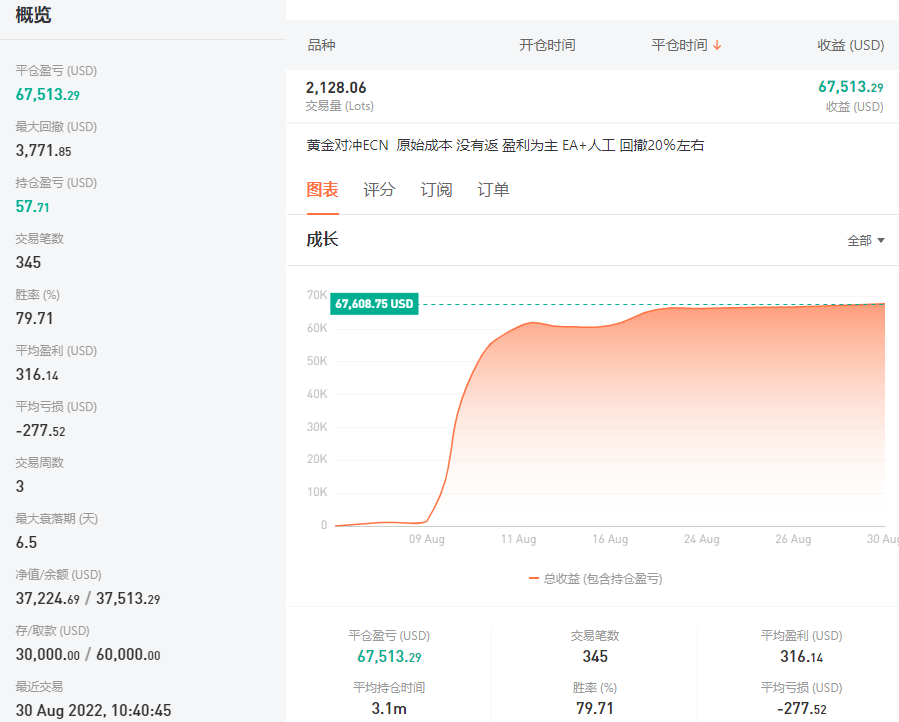This screenshot has width=899, height=722.
Task: Click the 交易周数 value 3
Action: 20,486
